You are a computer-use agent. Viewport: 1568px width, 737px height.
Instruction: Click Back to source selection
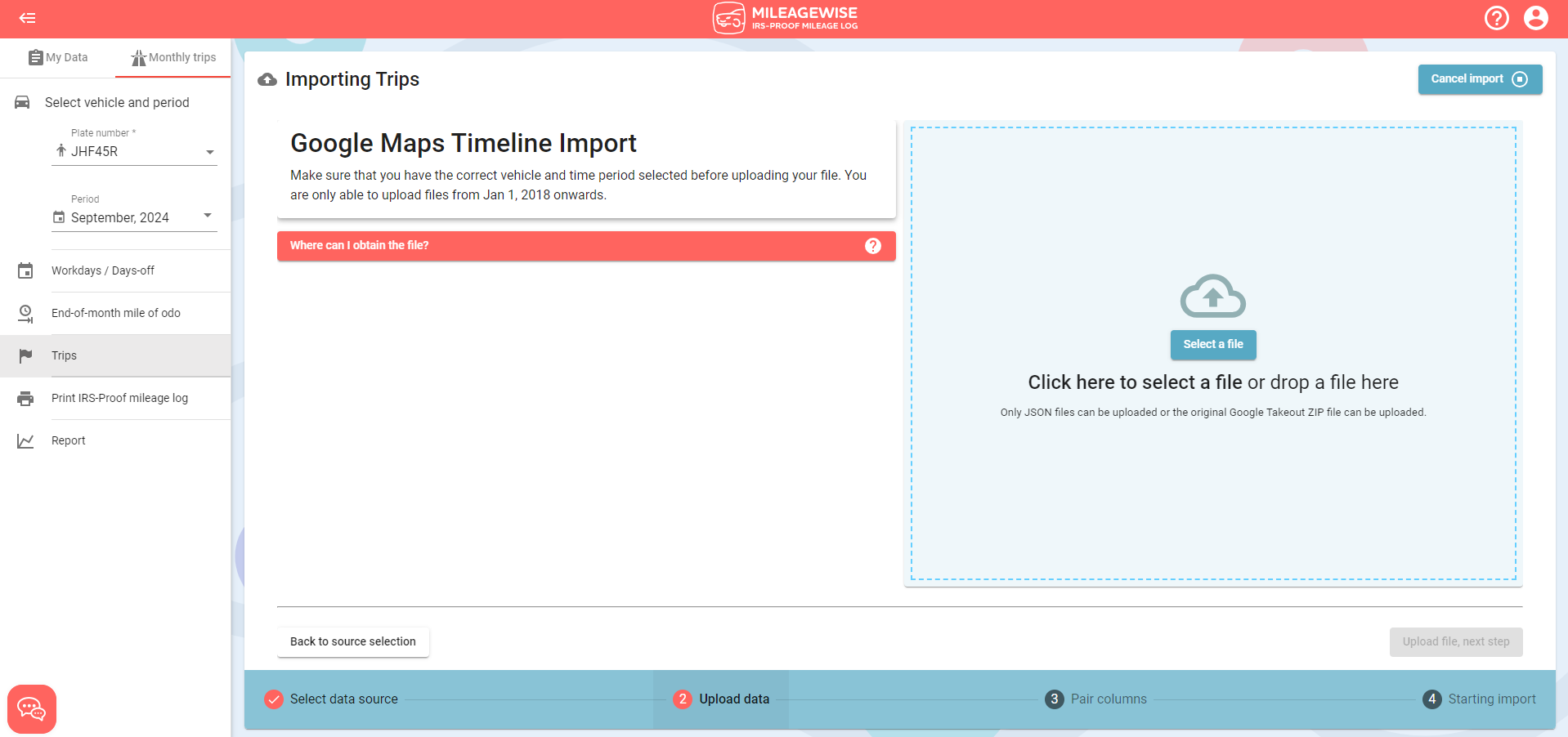(352, 642)
